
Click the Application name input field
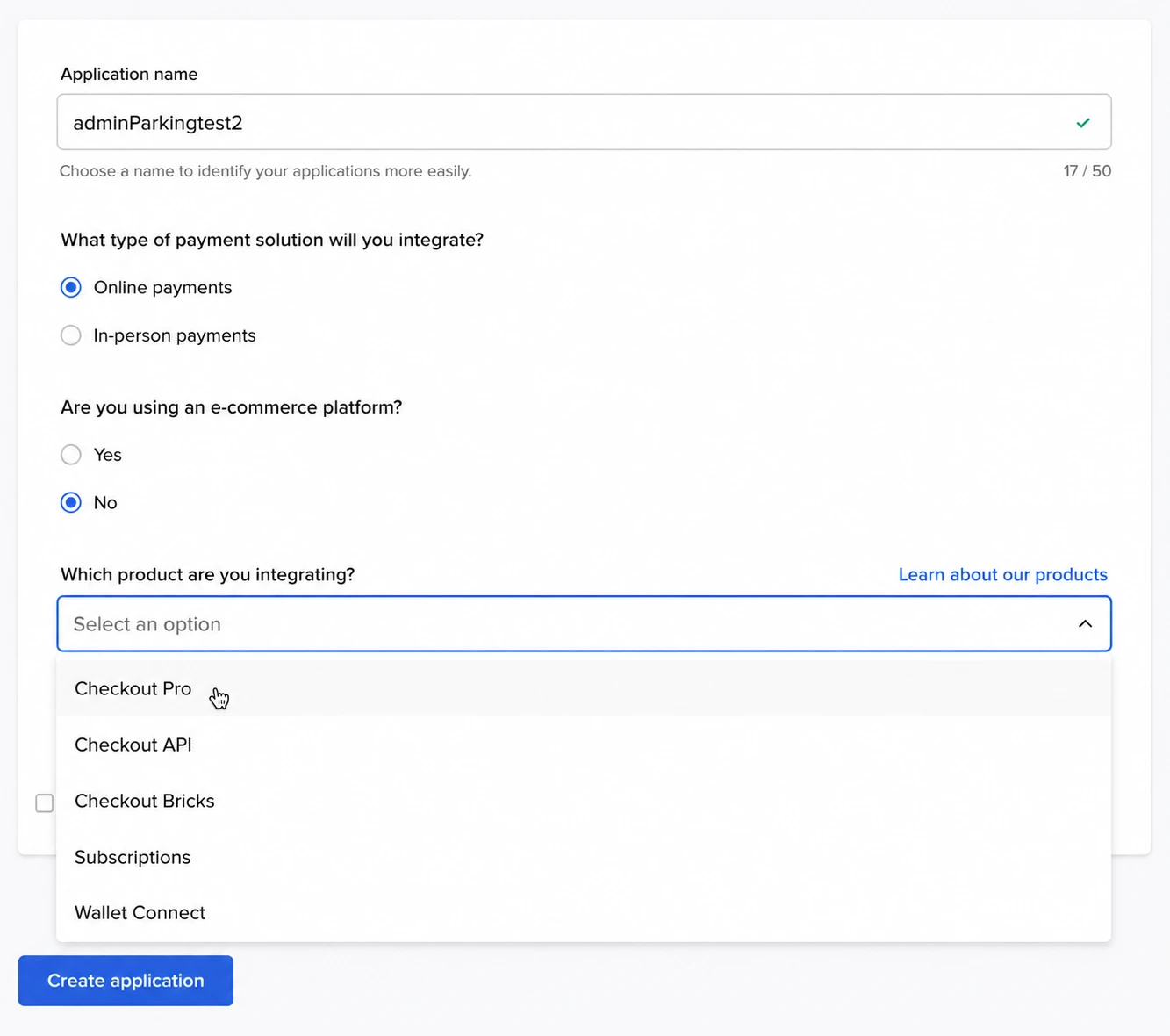[584, 122]
